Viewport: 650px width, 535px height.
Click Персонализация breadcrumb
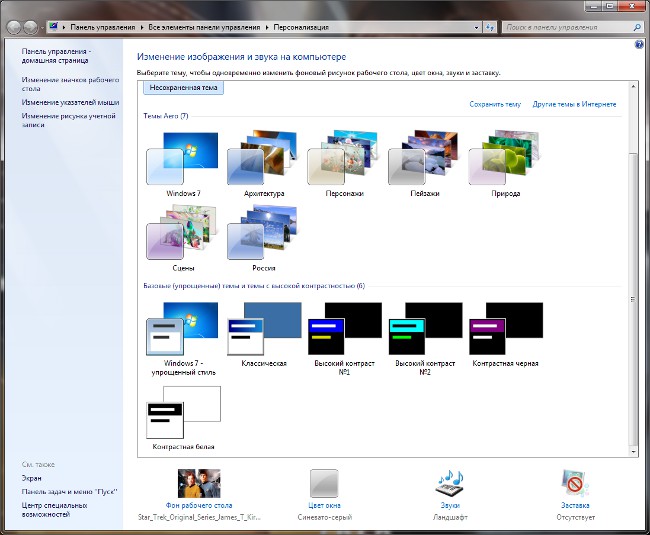pos(301,27)
